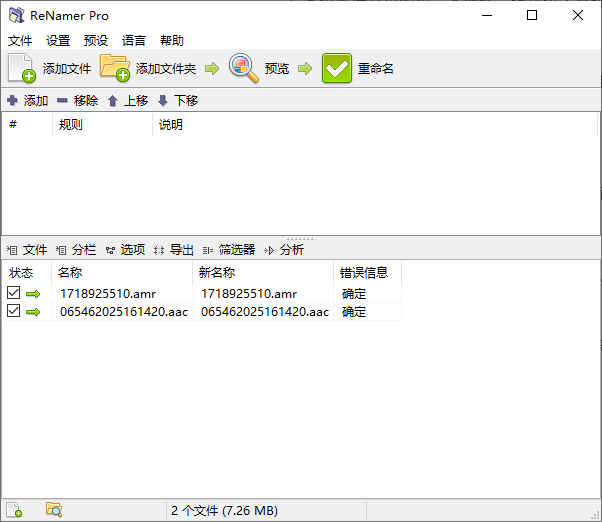Click 确定 in the 065462025161420.aac row

[354, 312]
